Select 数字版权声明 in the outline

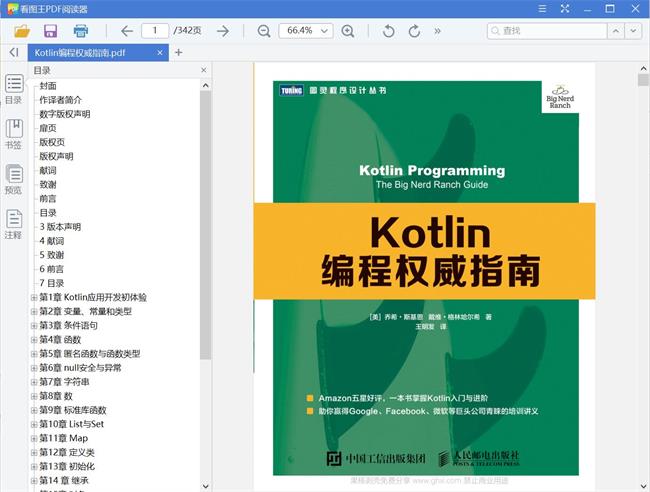(x=65, y=114)
